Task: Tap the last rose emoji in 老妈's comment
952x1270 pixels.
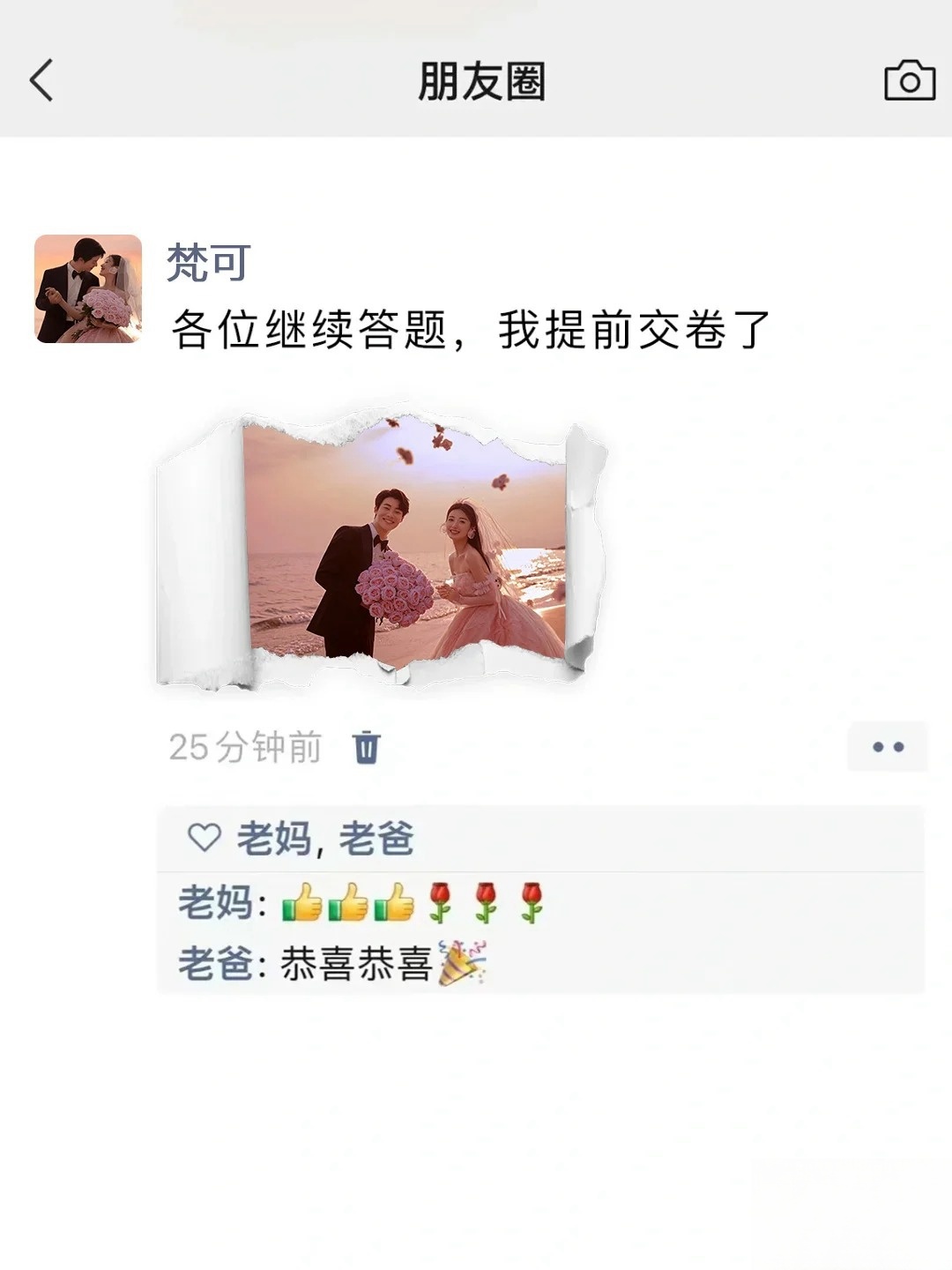Action: (531, 902)
